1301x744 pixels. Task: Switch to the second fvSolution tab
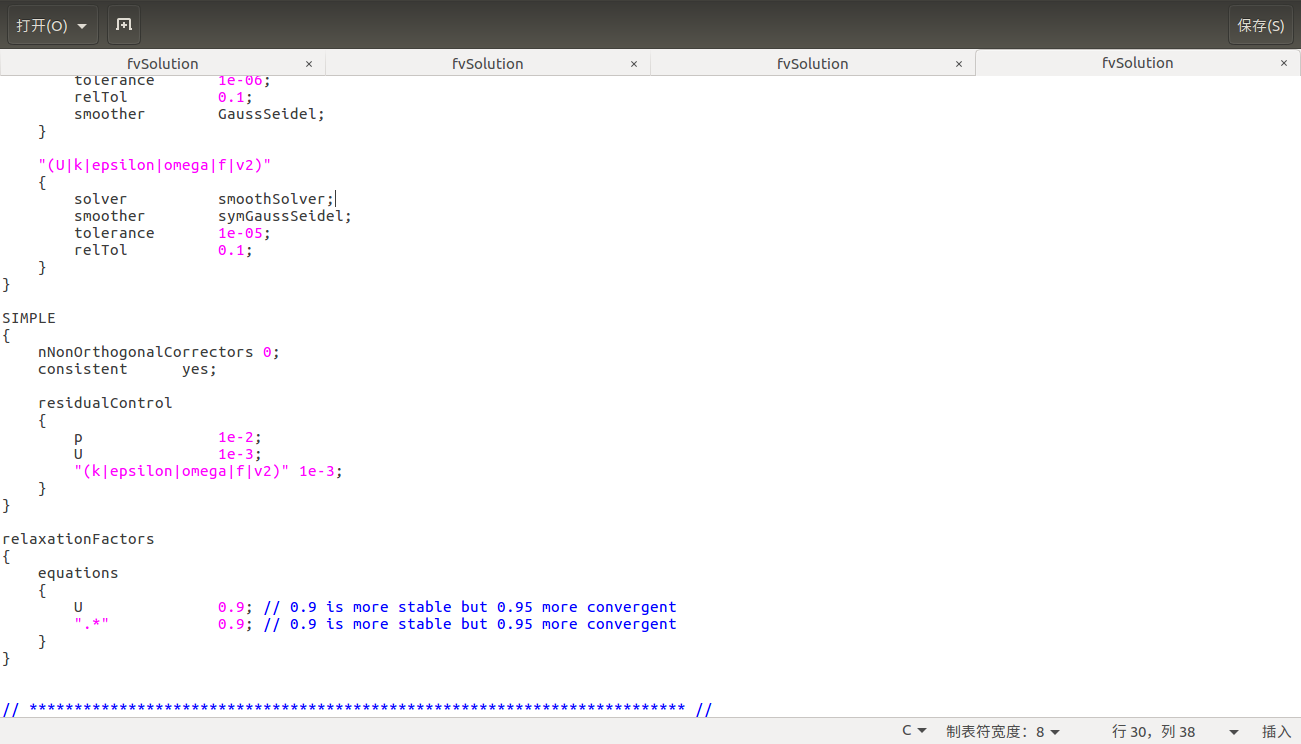coord(487,64)
